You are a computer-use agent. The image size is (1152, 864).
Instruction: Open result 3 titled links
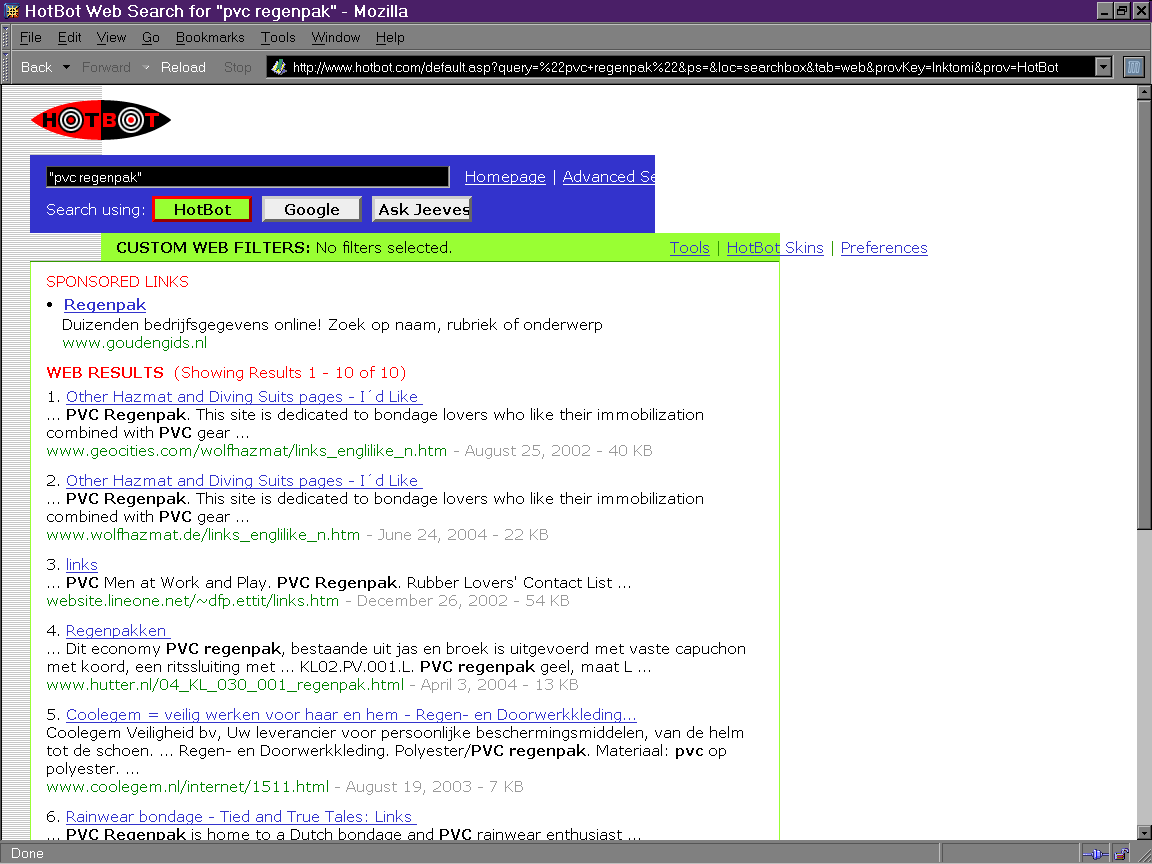82,565
